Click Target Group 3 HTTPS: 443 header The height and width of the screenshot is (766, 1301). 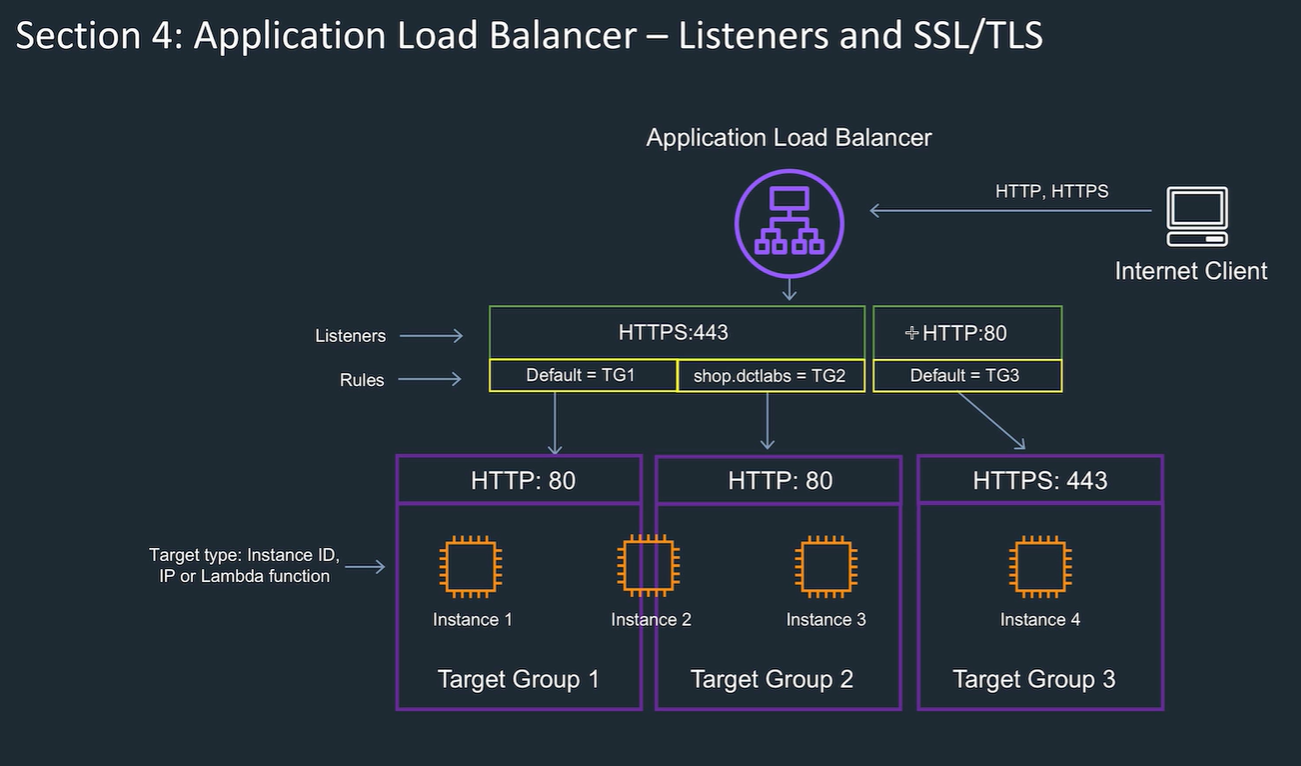tap(1039, 480)
